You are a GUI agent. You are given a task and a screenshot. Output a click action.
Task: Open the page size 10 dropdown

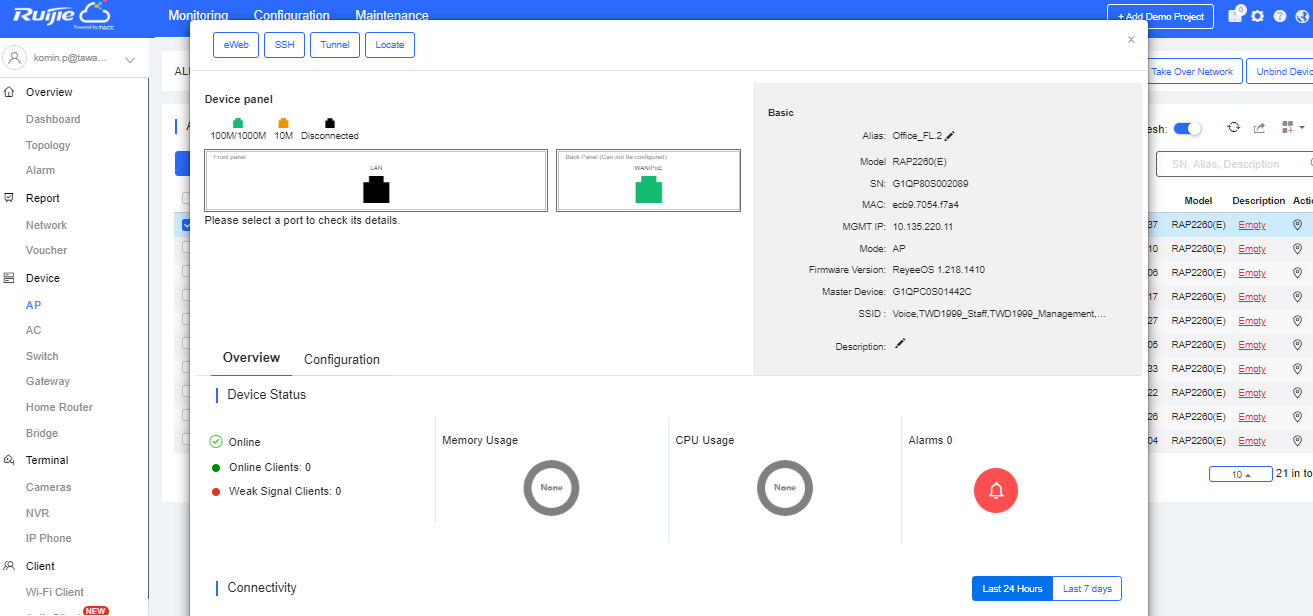[x=1240, y=474]
